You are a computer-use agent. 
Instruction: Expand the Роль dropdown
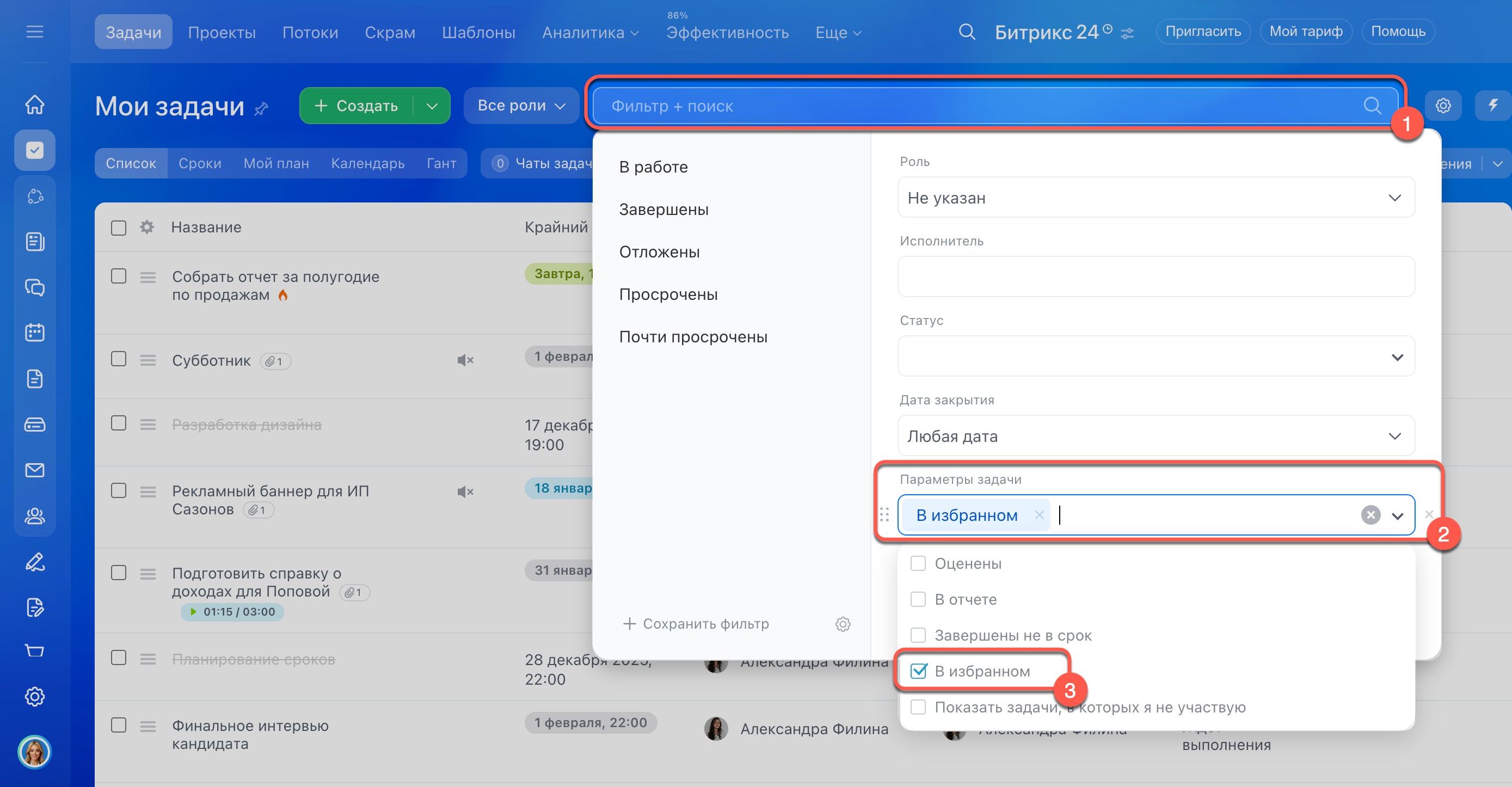tap(1155, 198)
